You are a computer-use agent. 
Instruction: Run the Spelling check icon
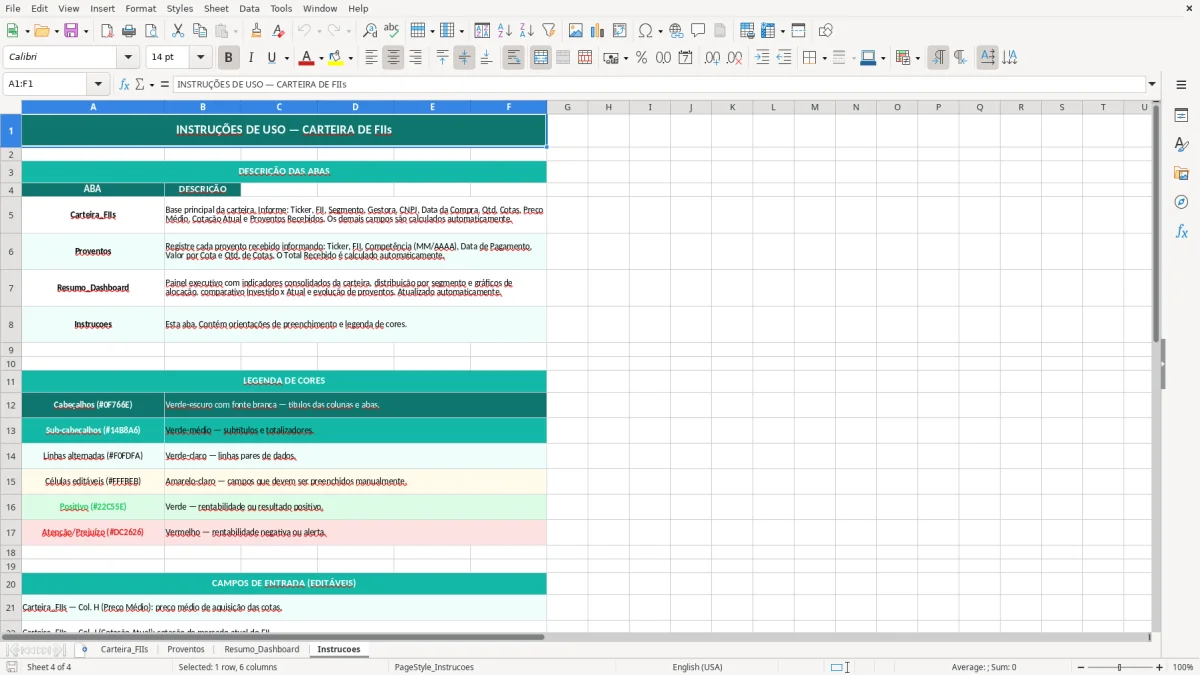click(x=392, y=31)
